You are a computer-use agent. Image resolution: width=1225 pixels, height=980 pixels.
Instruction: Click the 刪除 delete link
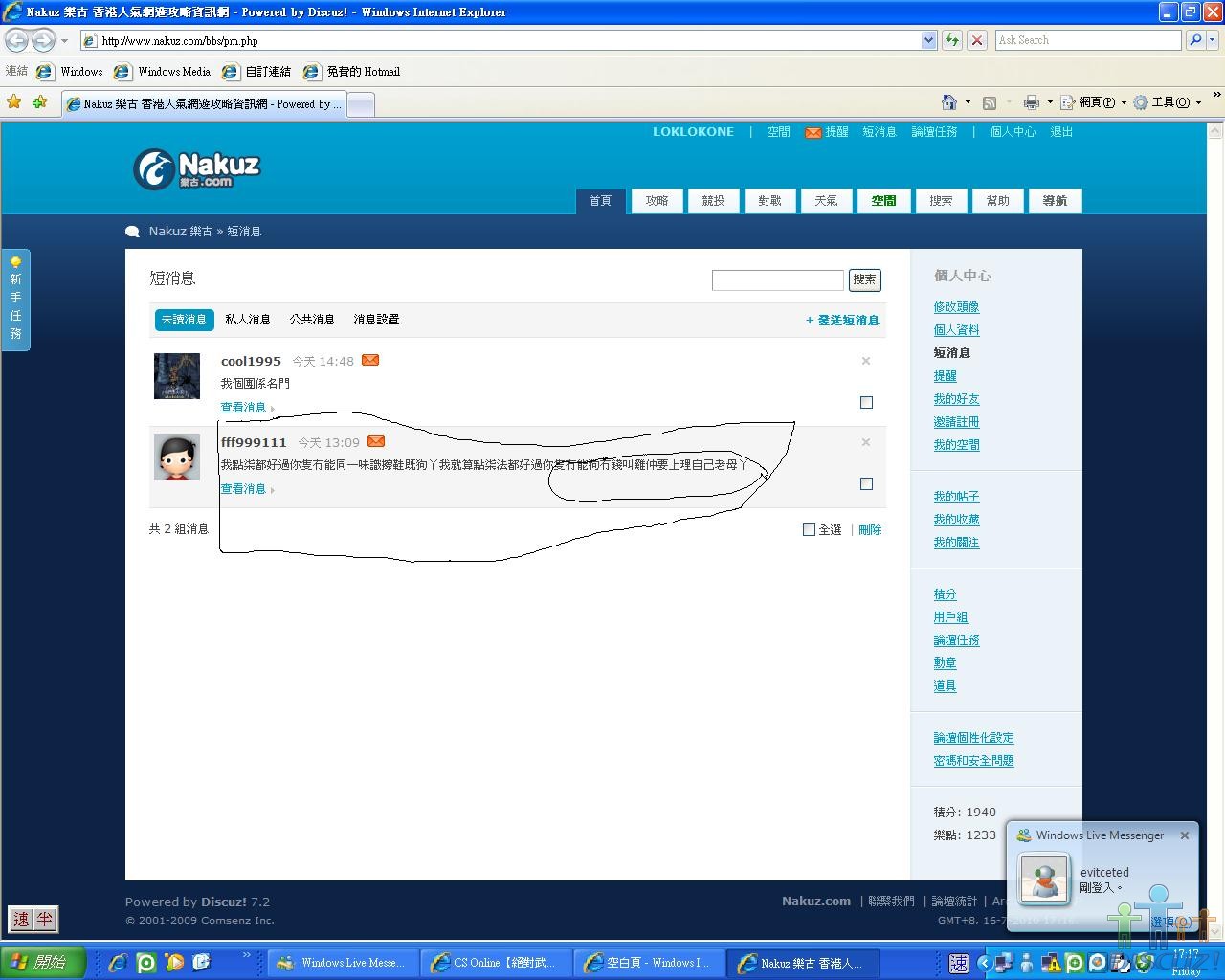coord(870,530)
